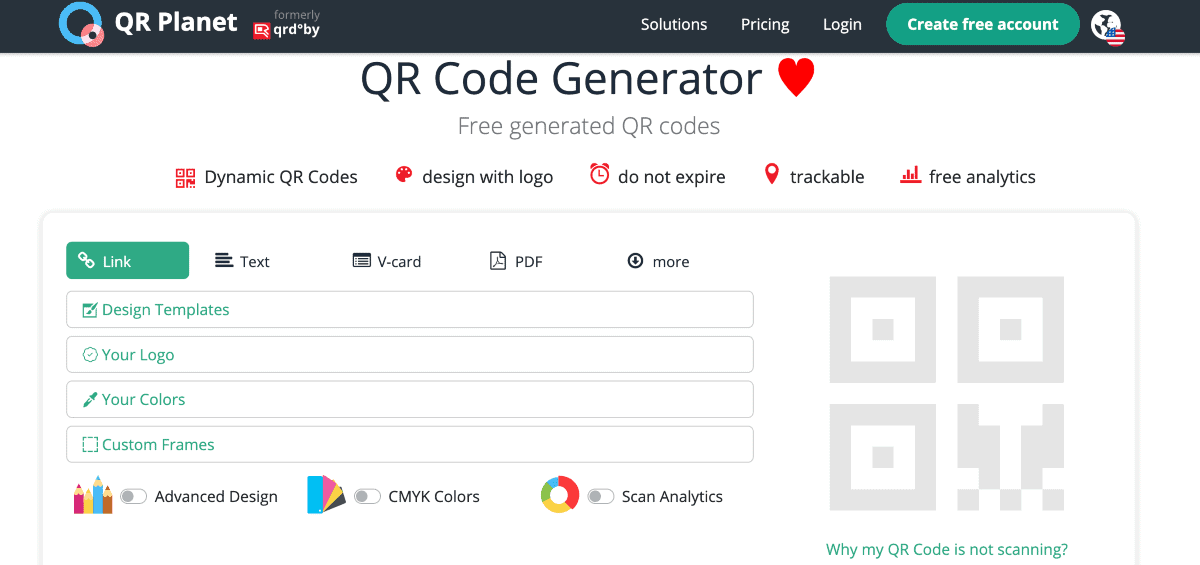Click the Dynamic QR Codes icon

coord(185,177)
